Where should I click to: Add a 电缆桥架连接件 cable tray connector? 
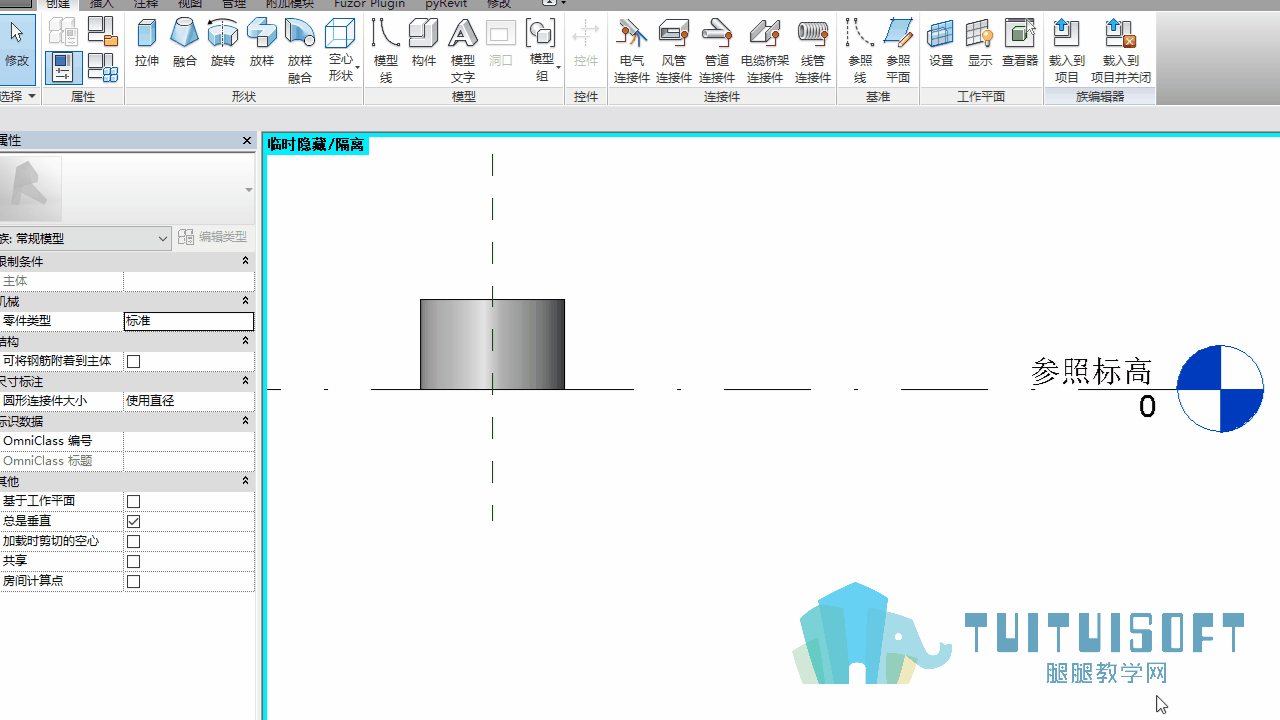765,50
